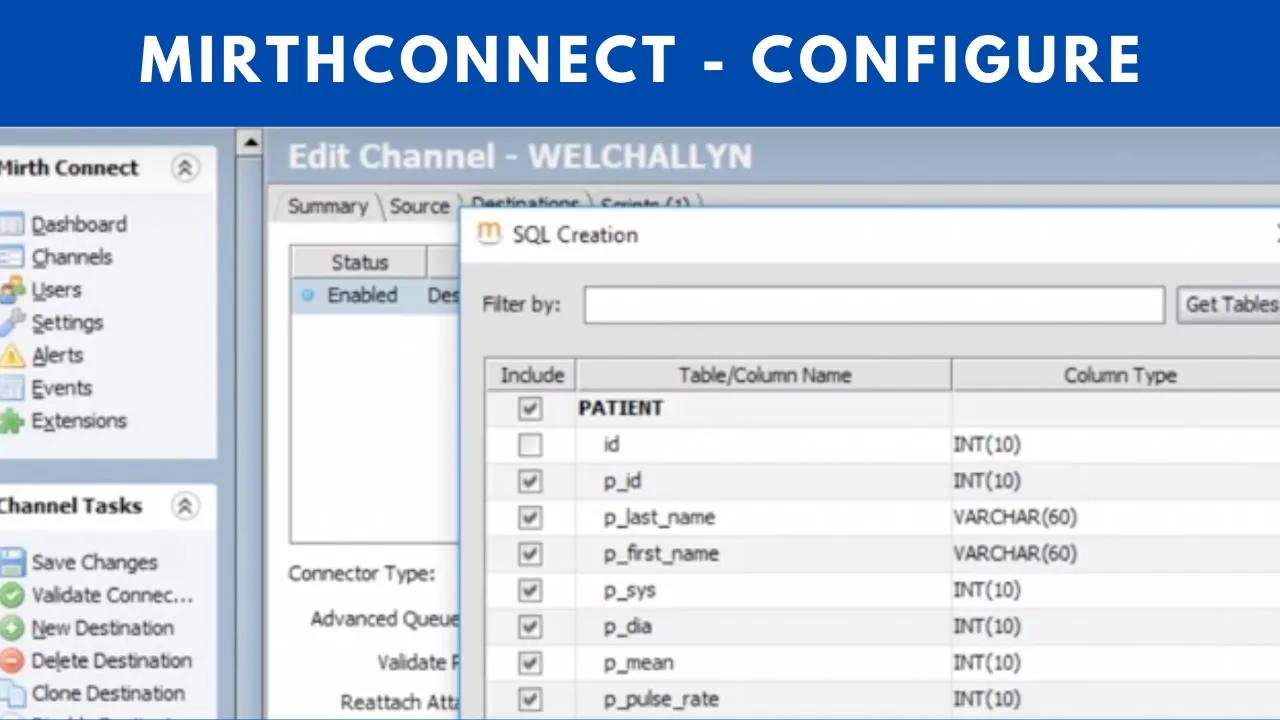Viewport: 1280px width, 720px height.
Task: Uncheck the p_first_name column checkbox
Action: [x=531, y=553]
